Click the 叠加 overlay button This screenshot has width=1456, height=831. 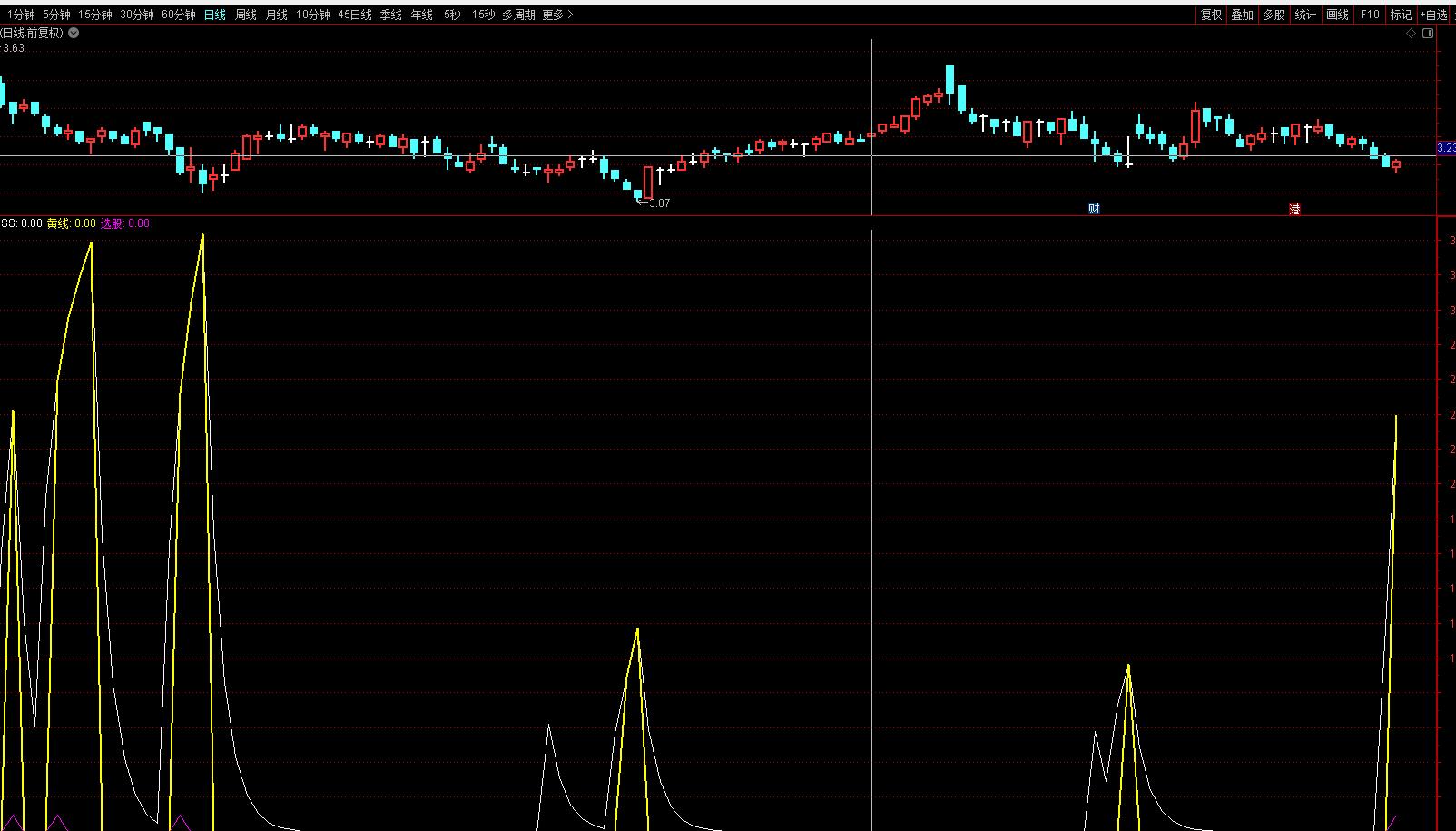click(x=1242, y=15)
